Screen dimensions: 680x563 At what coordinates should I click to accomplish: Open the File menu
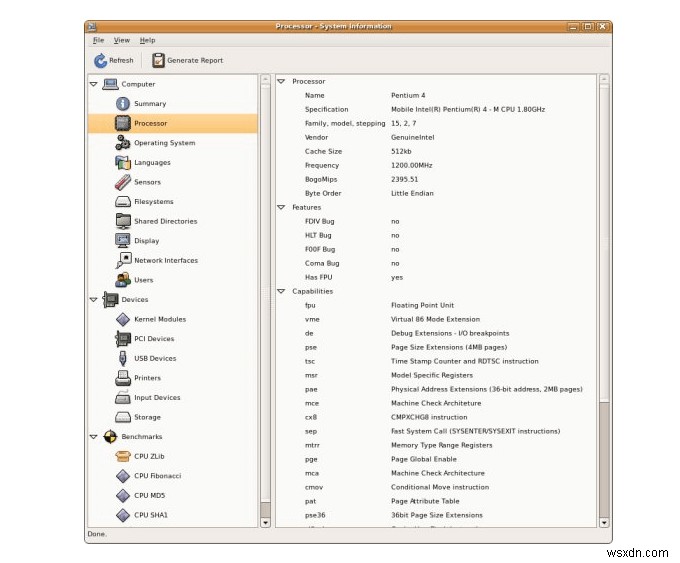point(98,40)
